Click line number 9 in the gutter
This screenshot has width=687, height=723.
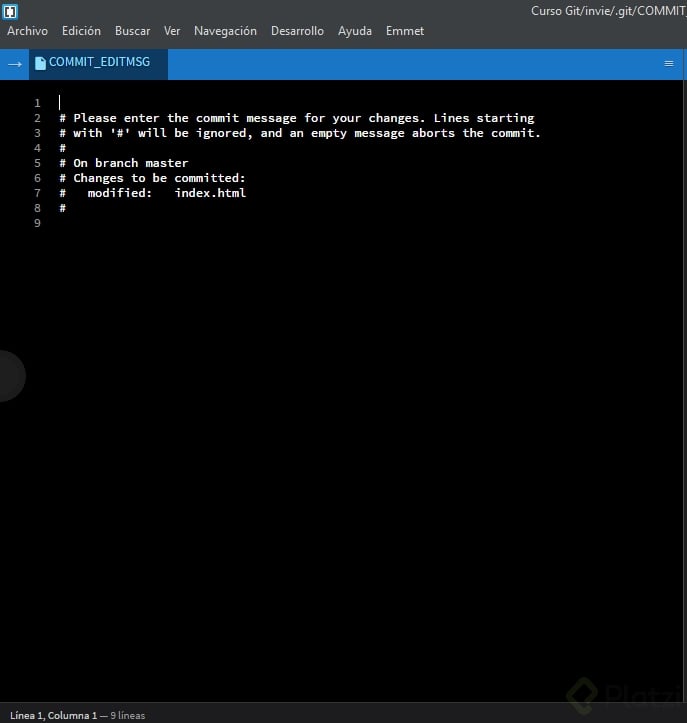tap(37, 223)
